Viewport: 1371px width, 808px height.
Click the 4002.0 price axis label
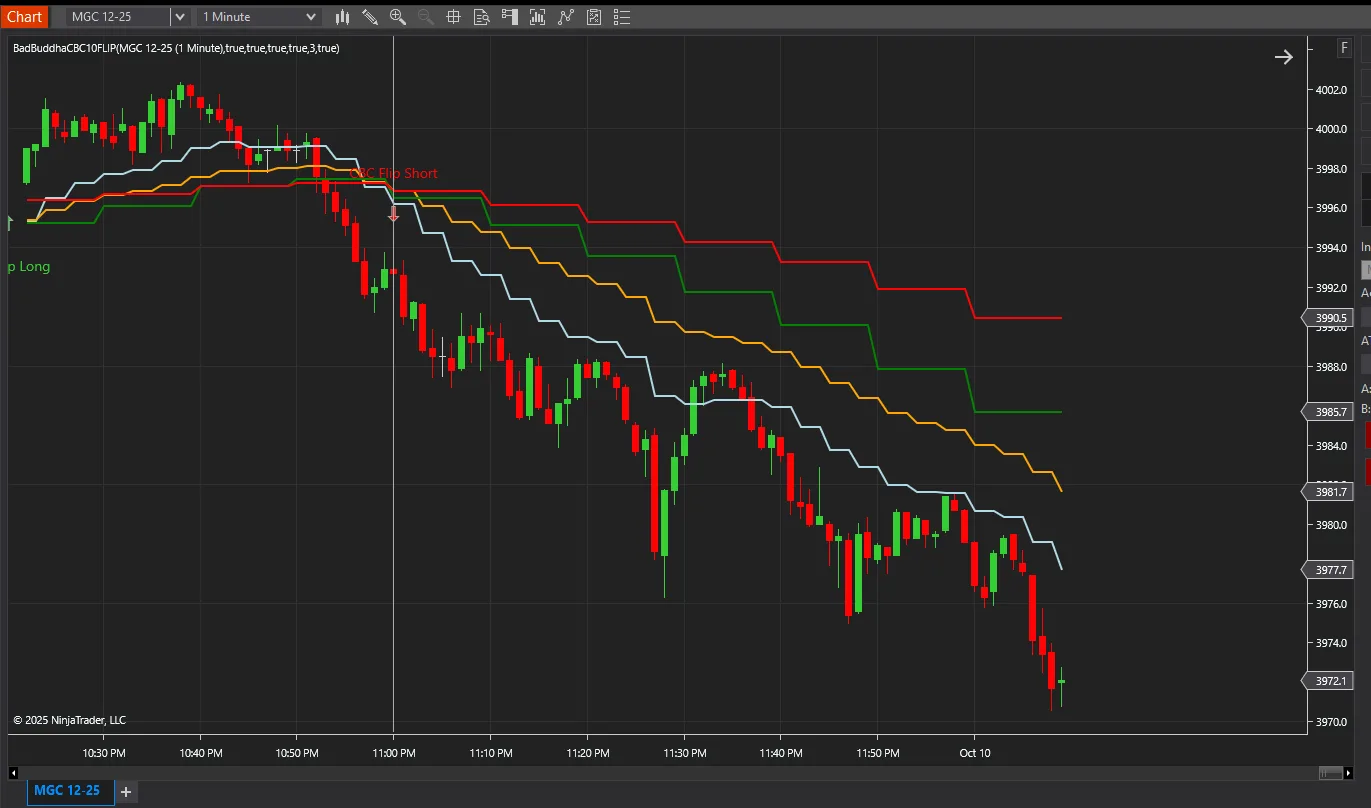click(1331, 90)
